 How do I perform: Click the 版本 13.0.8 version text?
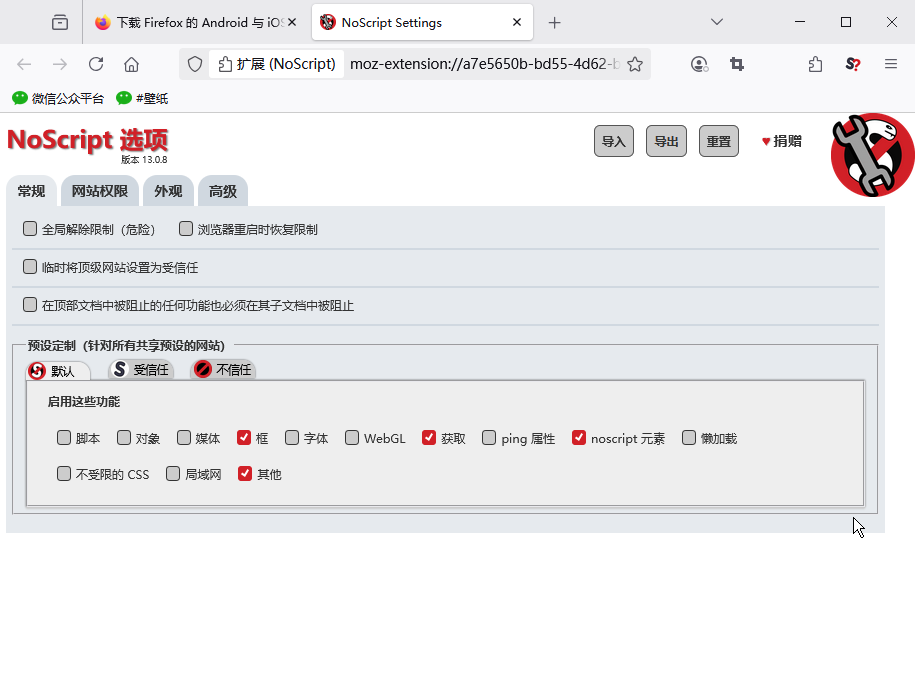pos(144,159)
